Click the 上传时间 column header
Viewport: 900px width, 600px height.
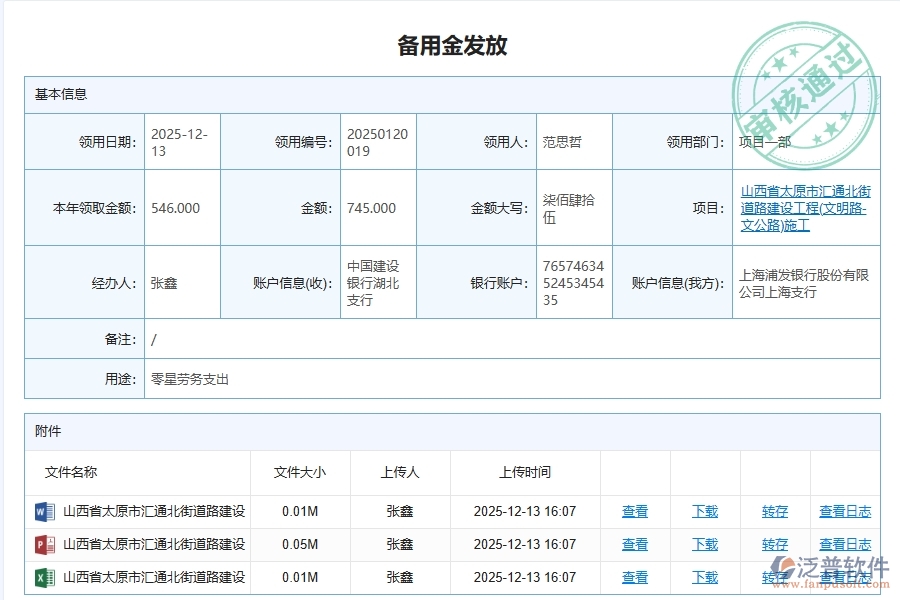525,473
